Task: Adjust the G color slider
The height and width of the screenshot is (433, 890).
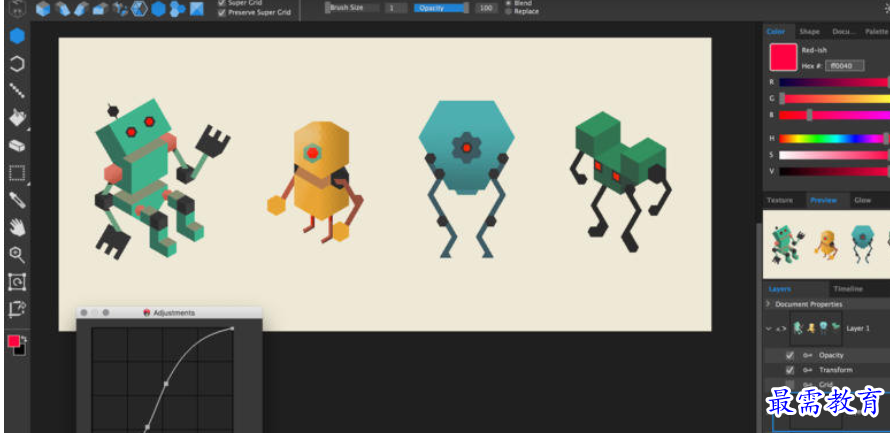Action: tap(833, 99)
